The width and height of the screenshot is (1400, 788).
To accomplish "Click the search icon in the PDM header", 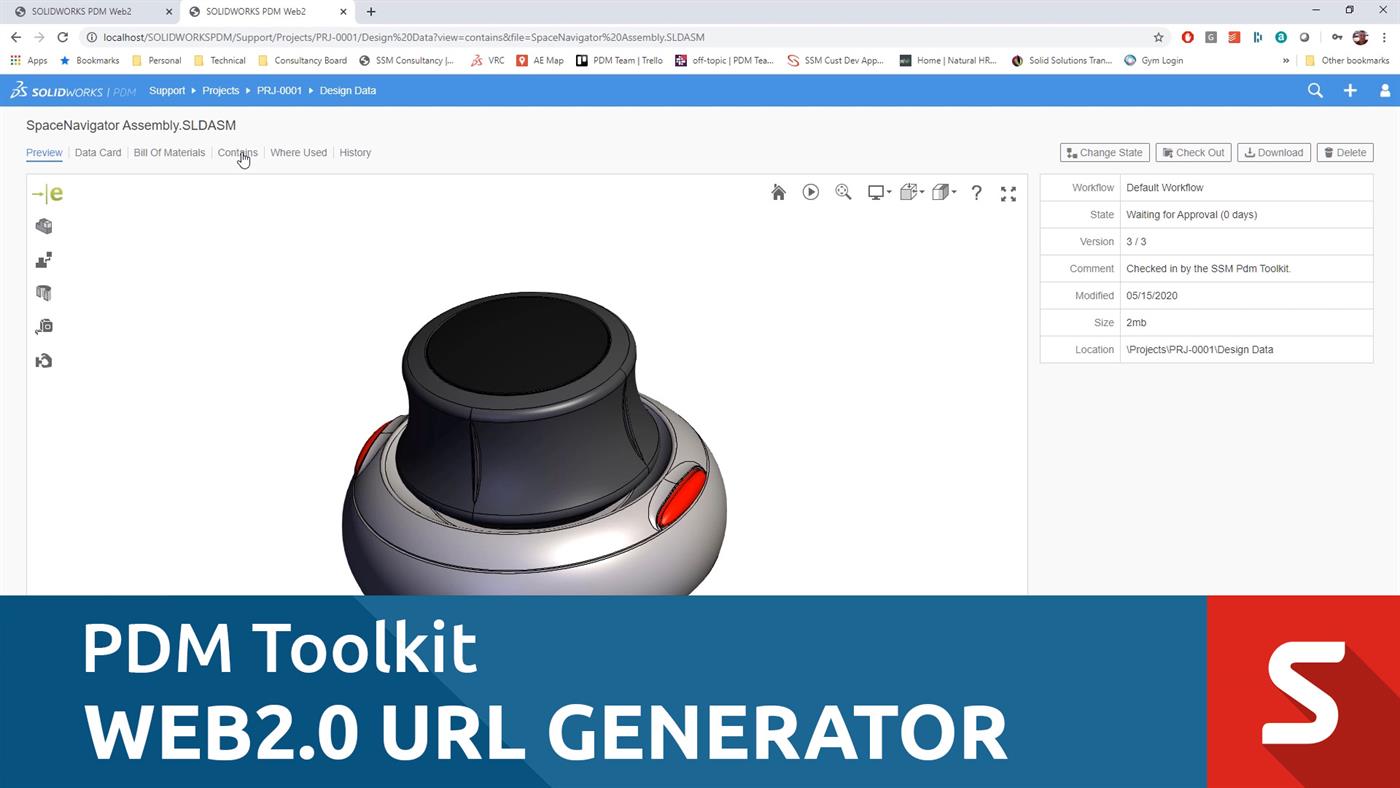I will pos(1315,90).
